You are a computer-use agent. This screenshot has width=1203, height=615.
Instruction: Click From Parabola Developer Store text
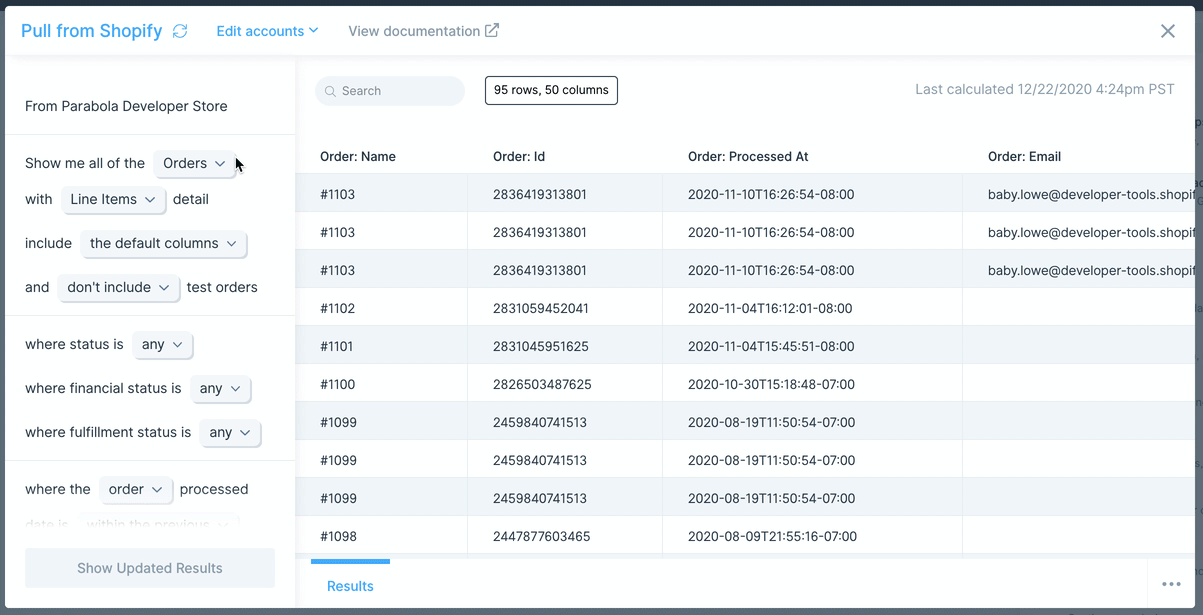click(x=126, y=106)
